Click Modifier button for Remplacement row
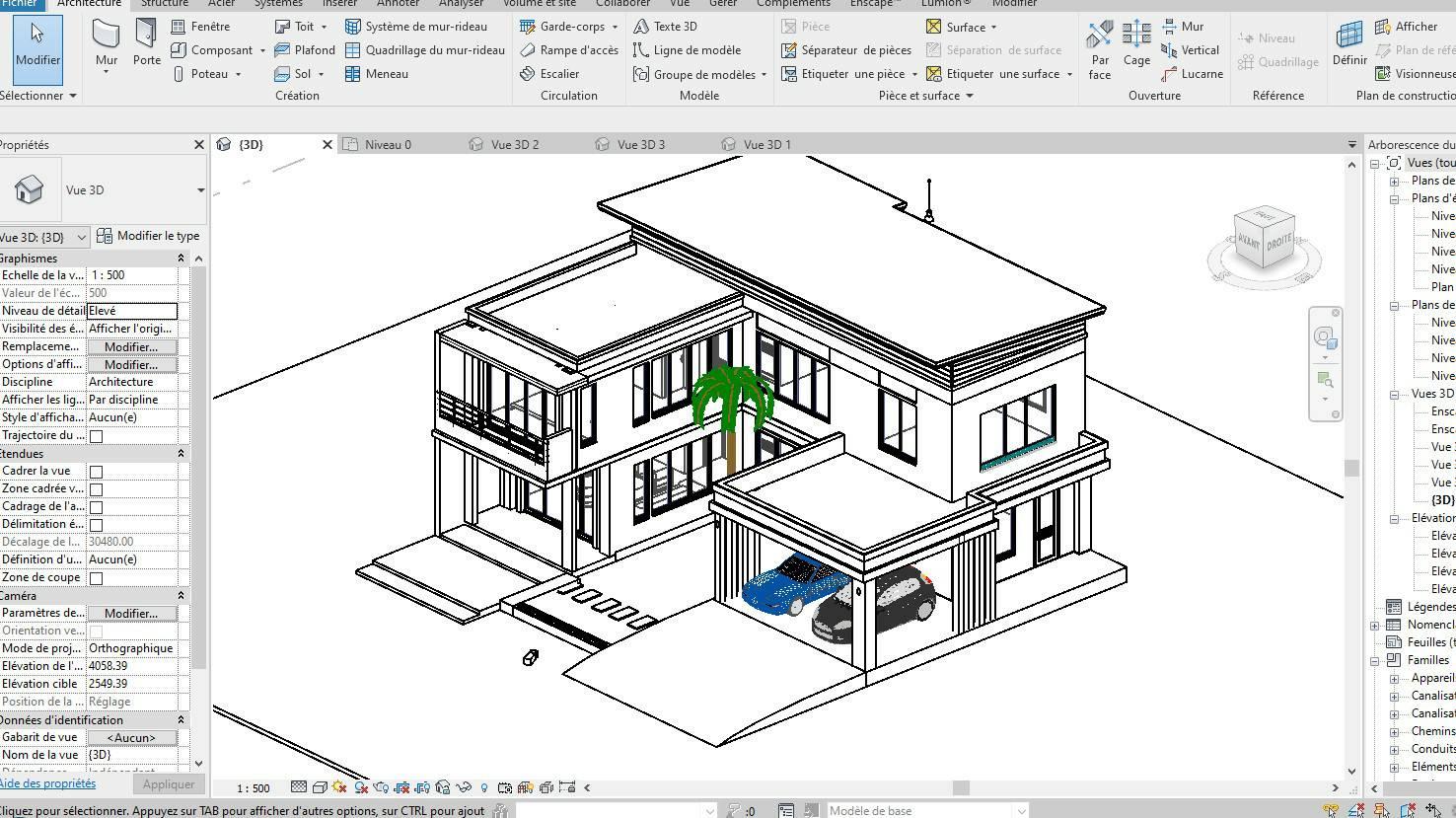This screenshot has width=1456, height=818. pos(131,347)
